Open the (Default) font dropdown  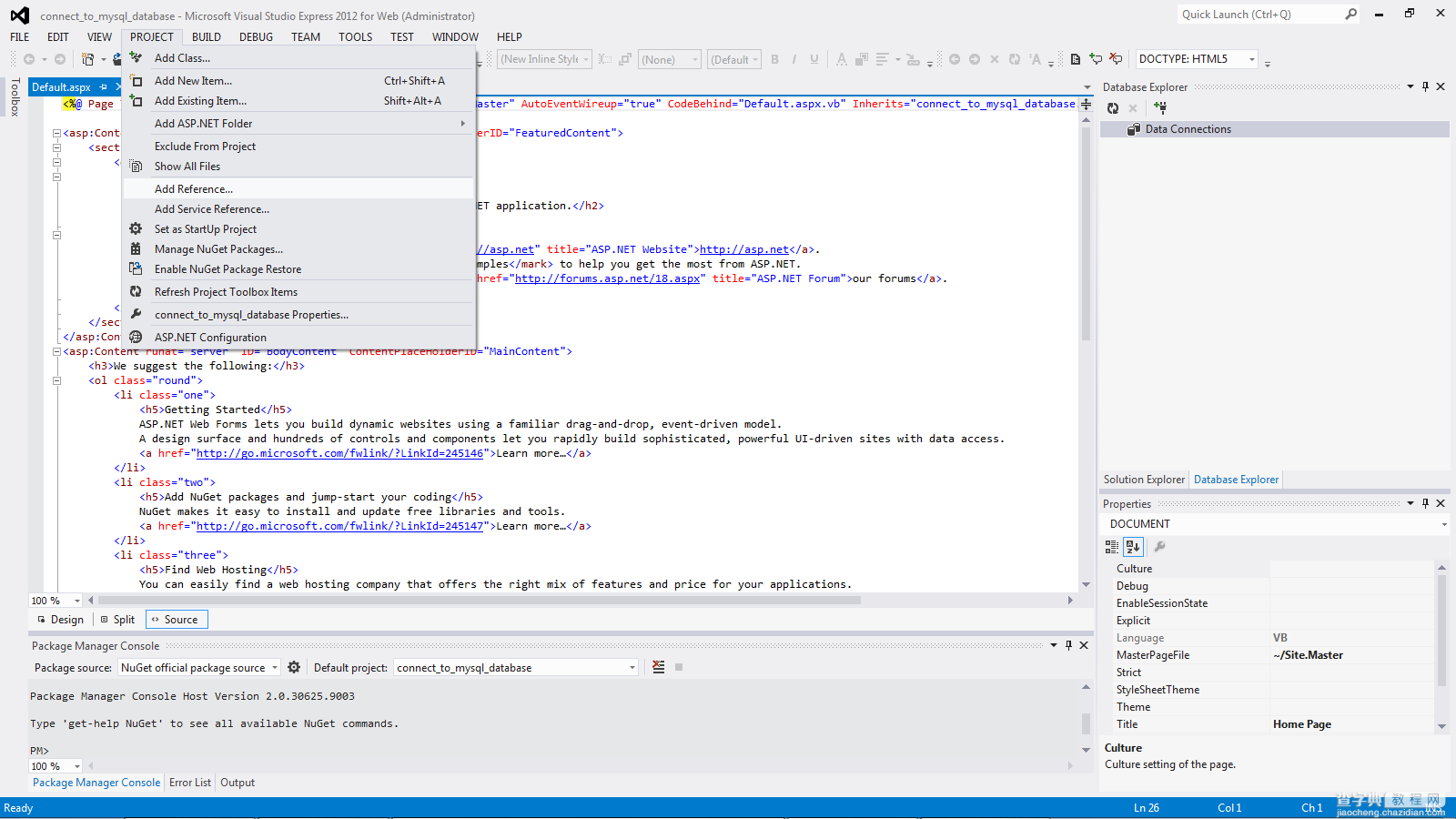coord(755,59)
